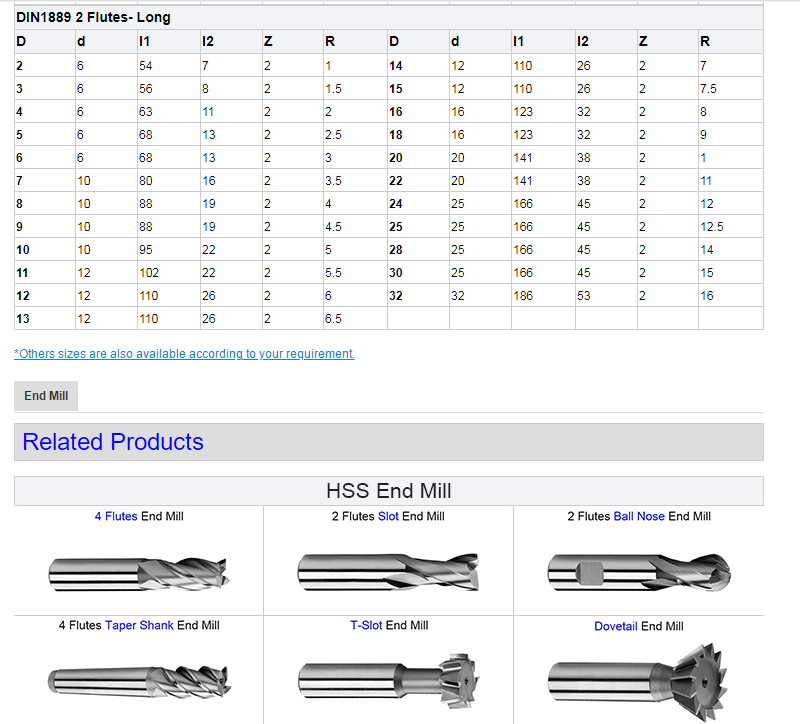The width and height of the screenshot is (800, 724).
Task: Select the D value 10 cell
Action: (45, 249)
